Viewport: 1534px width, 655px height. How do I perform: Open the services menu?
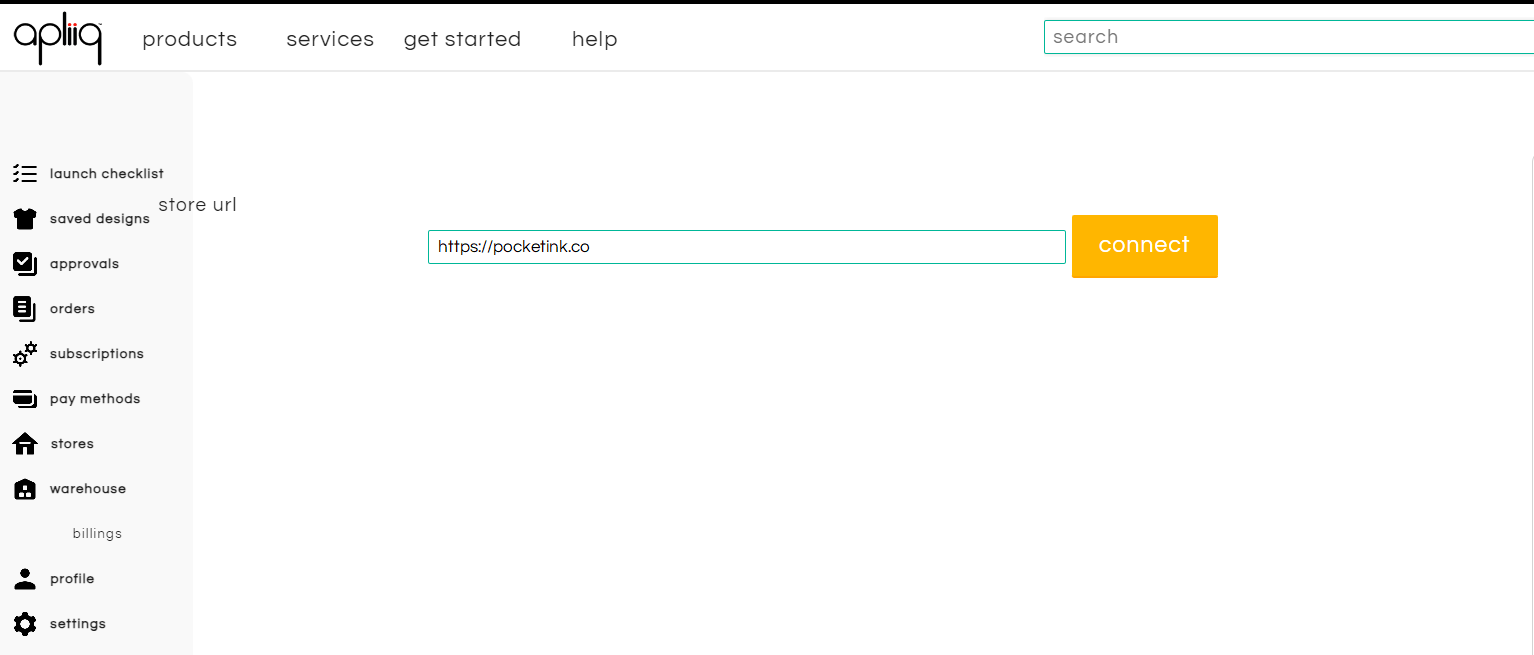(x=330, y=39)
